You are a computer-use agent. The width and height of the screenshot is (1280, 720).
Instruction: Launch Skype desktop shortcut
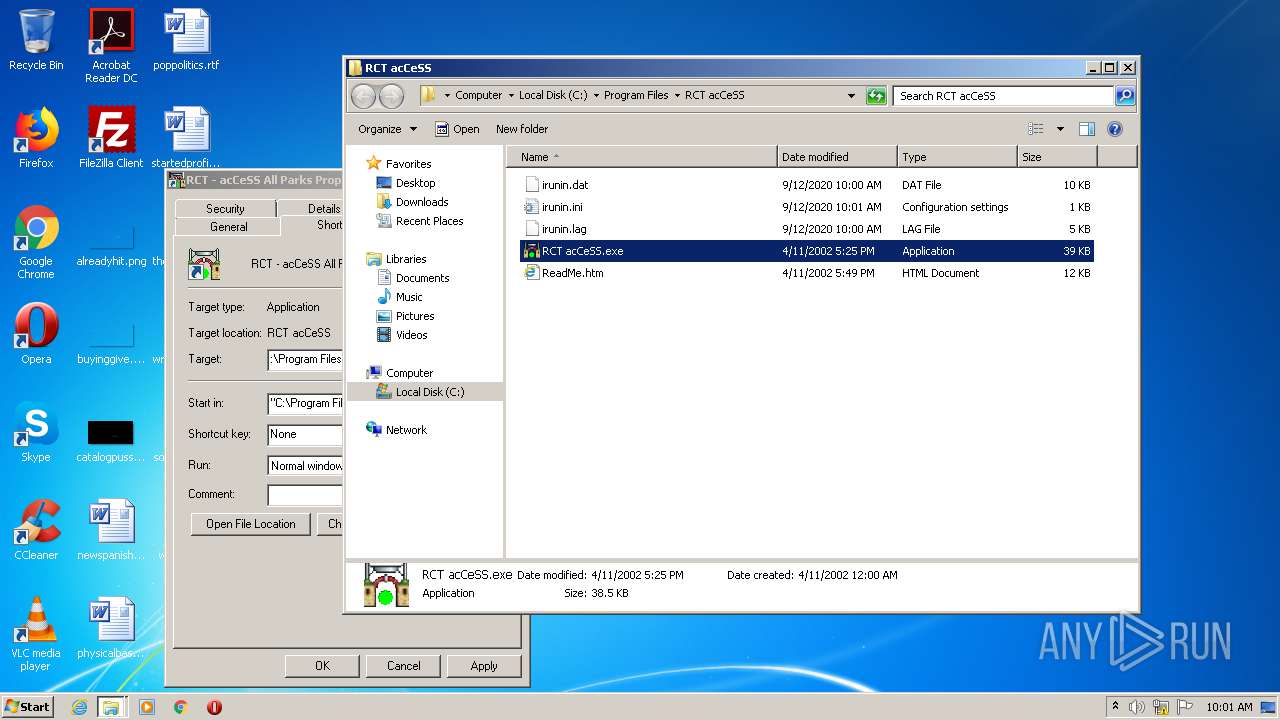point(36,432)
